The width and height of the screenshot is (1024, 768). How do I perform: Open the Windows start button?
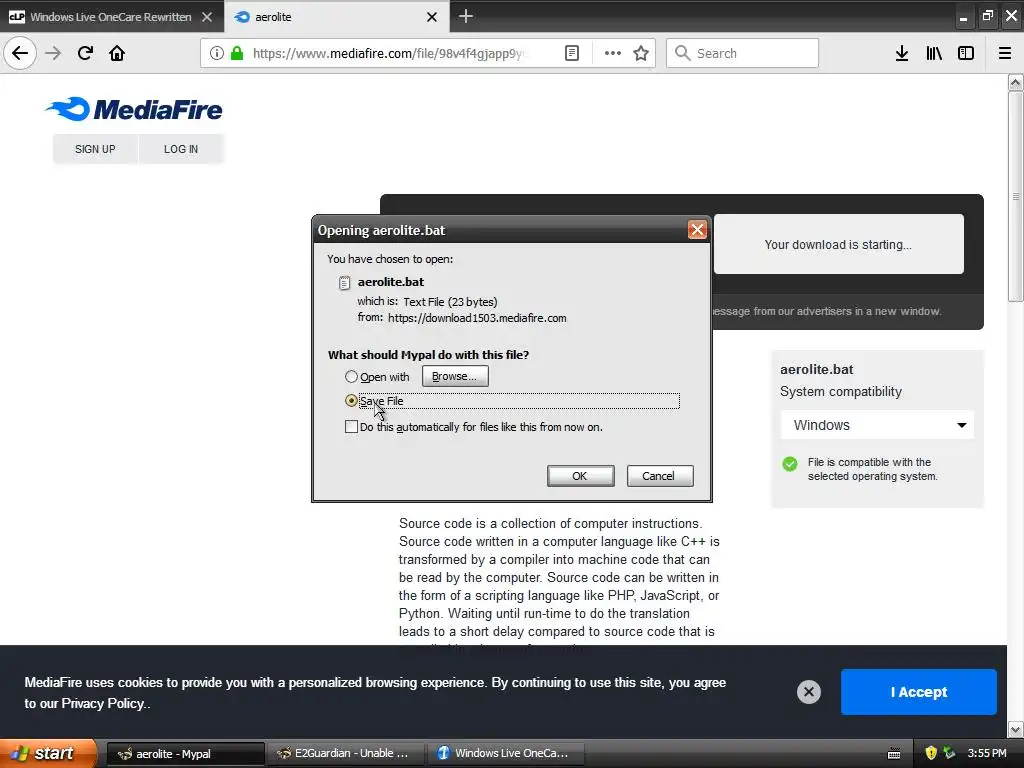[x=48, y=753]
